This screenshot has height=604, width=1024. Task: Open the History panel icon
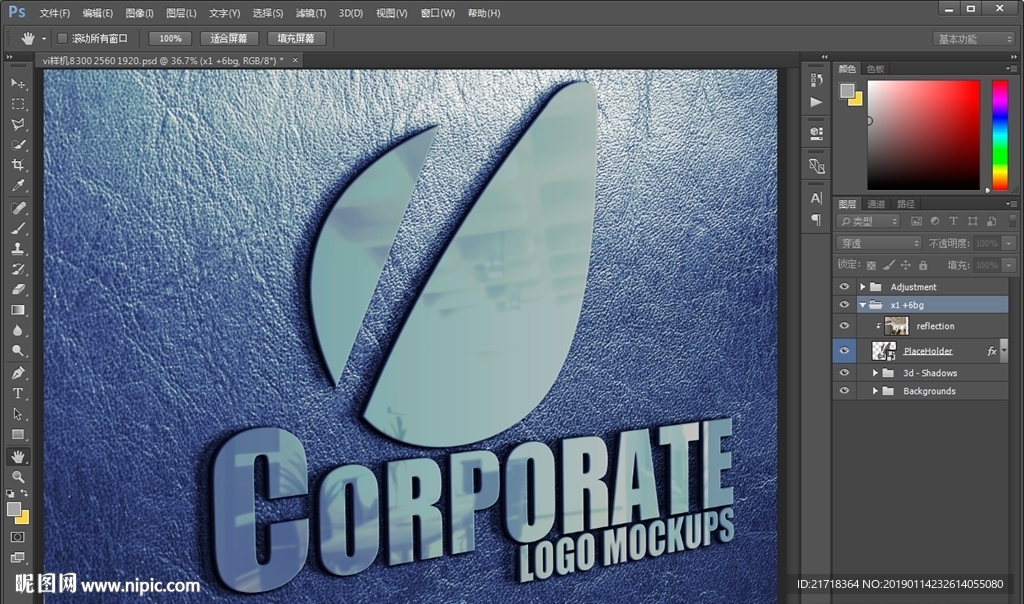pyautogui.click(x=816, y=80)
